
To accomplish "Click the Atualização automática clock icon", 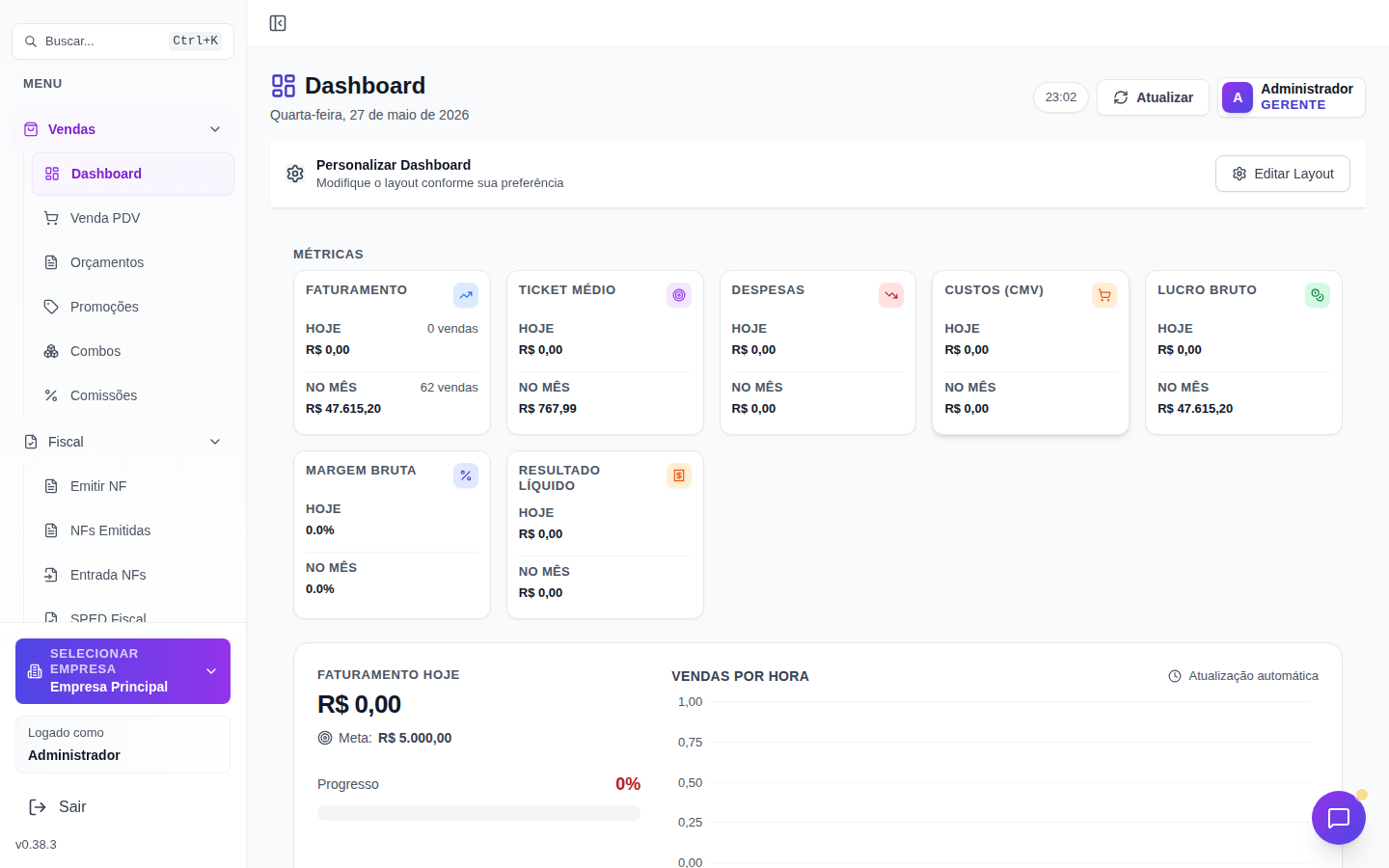I will 1175,676.
